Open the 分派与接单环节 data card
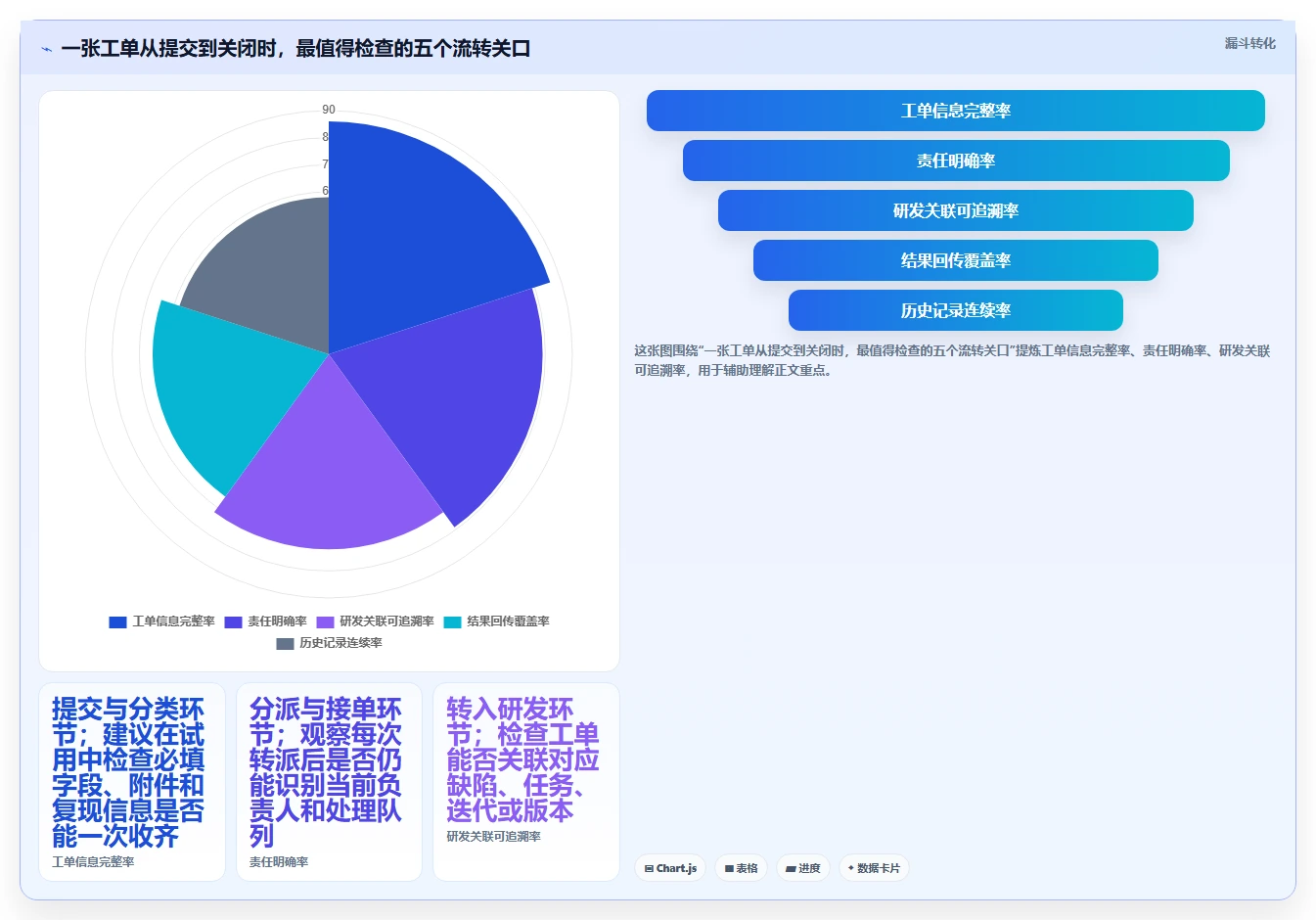 [329, 782]
